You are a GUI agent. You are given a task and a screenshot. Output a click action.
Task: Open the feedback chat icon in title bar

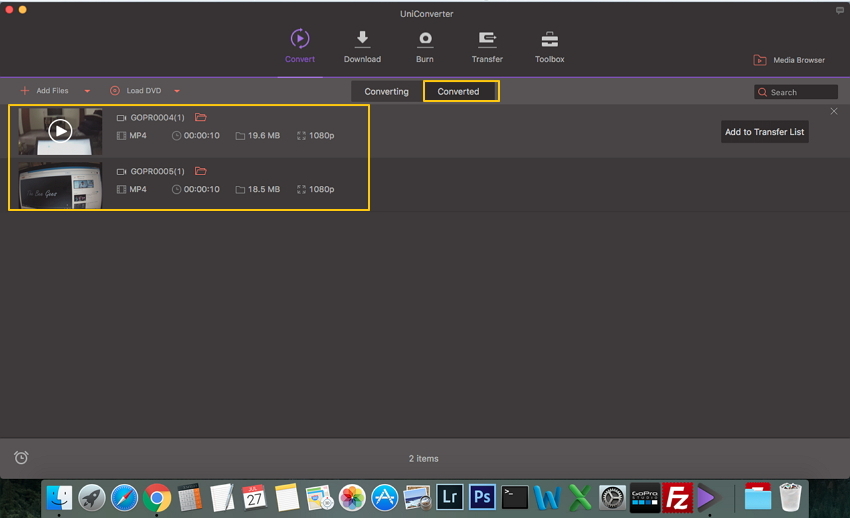coord(840,11)
